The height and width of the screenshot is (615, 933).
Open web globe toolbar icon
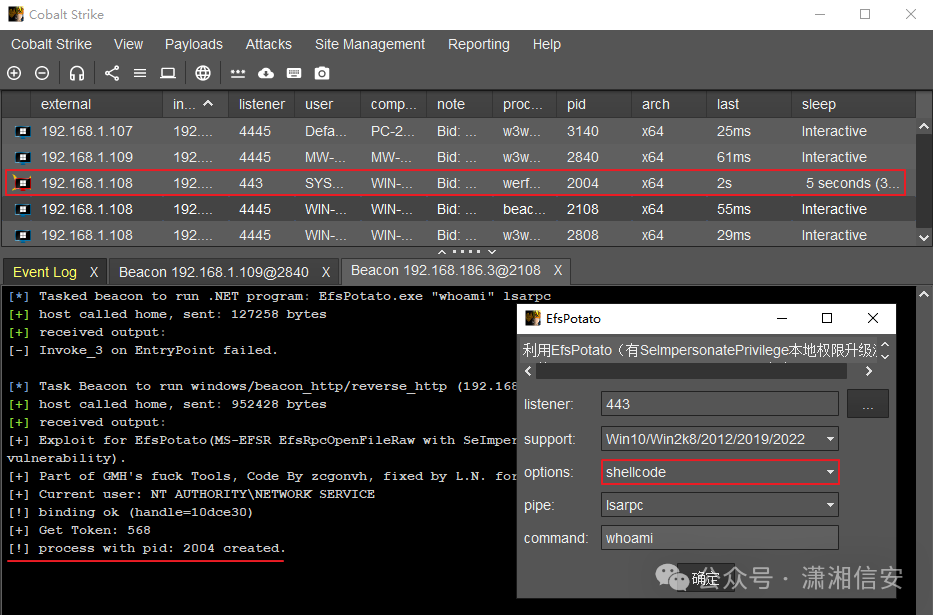pos(203,73)
